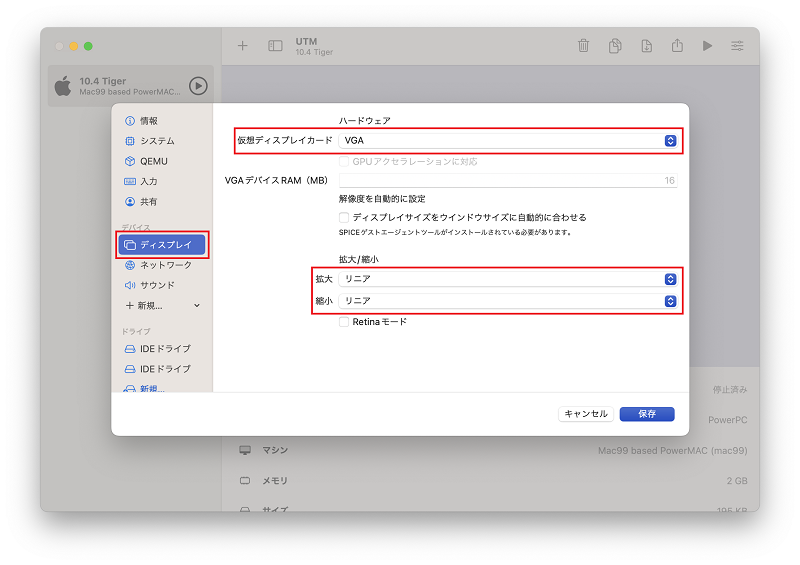Viewport: 800px width, 565px height.
Task: Click the computer icon beside マシン
Action: [245, 450]
